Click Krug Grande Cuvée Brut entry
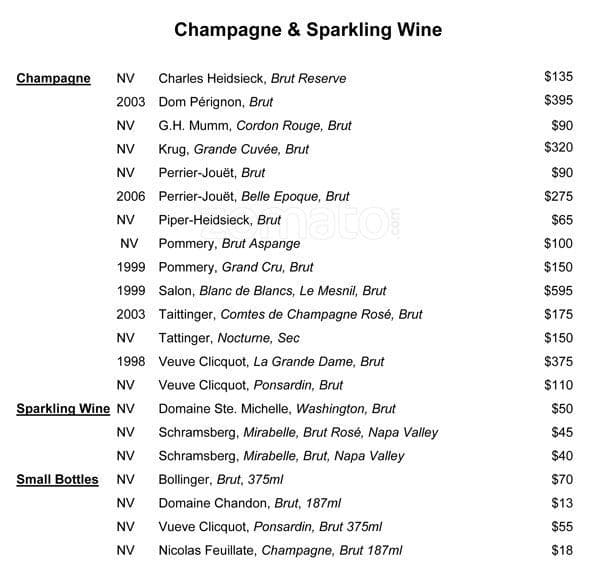This screenshot has height=582, width=600. (x=233, y=149)
